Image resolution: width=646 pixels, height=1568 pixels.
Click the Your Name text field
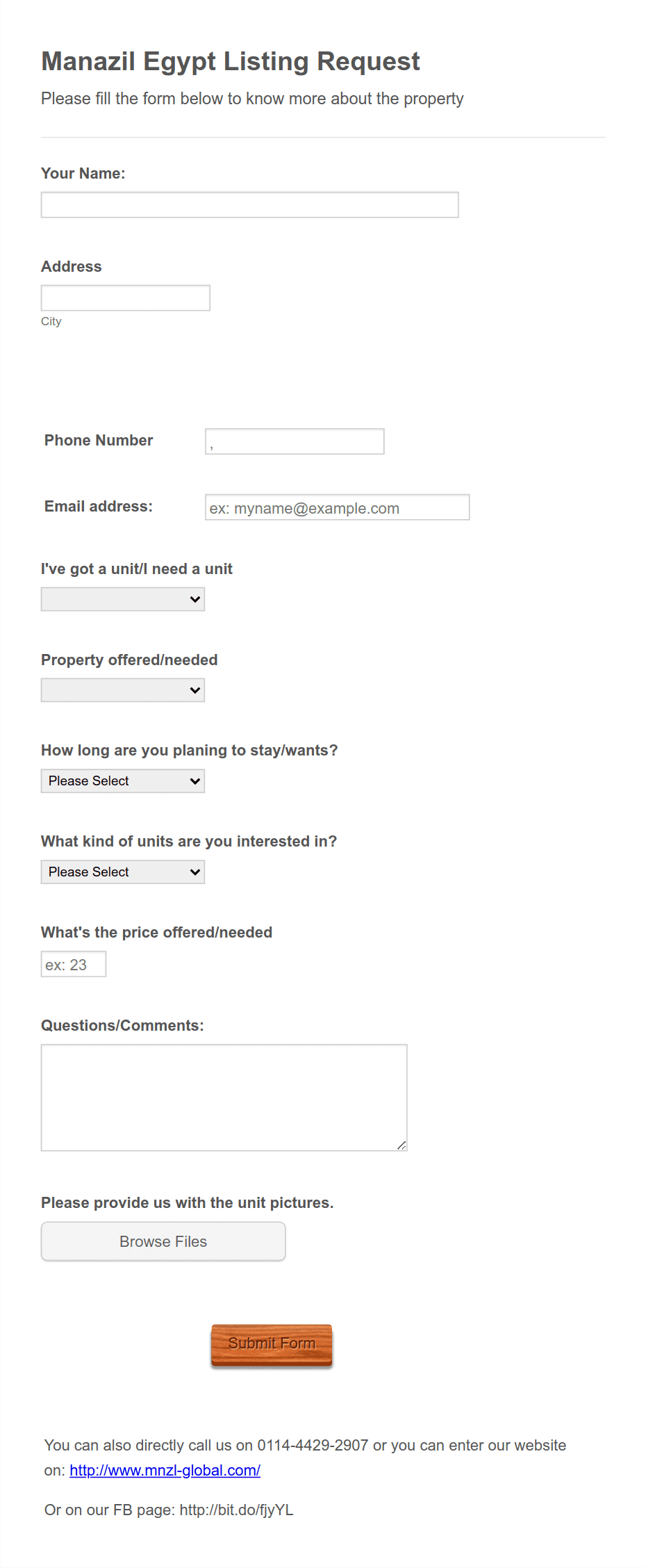[249, 204]
